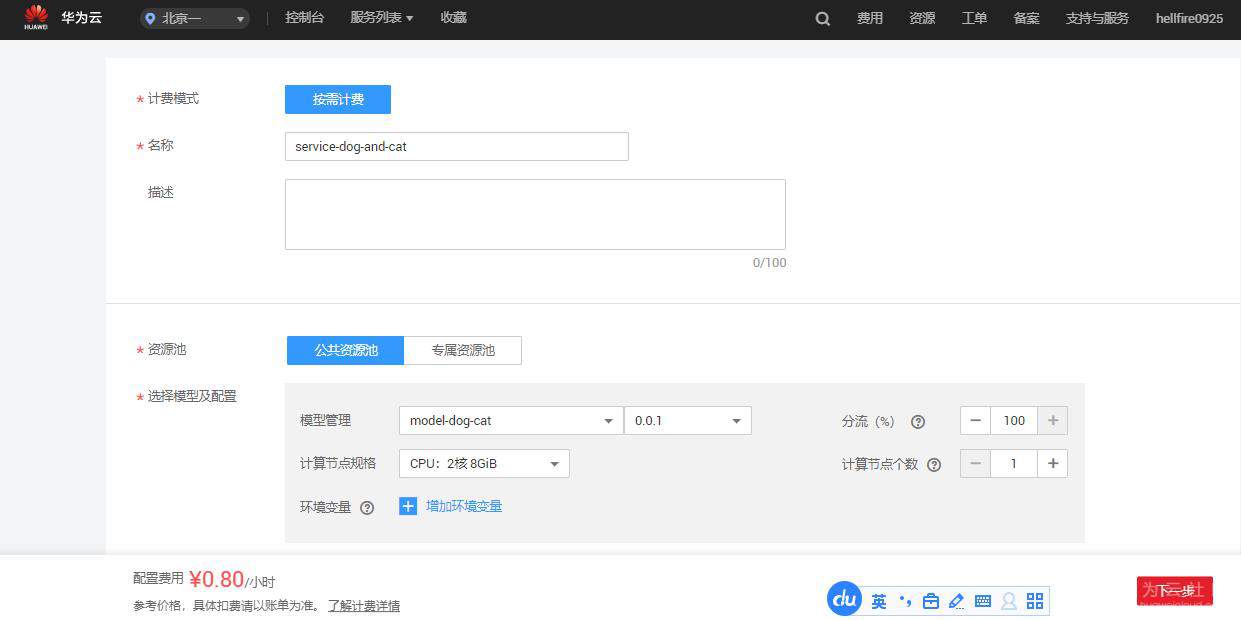The height and width of the screenshot is (620, 1241).
Task: Open the IME soft keyboard icon
Action: pyautogui.click(x=983, y=601)
